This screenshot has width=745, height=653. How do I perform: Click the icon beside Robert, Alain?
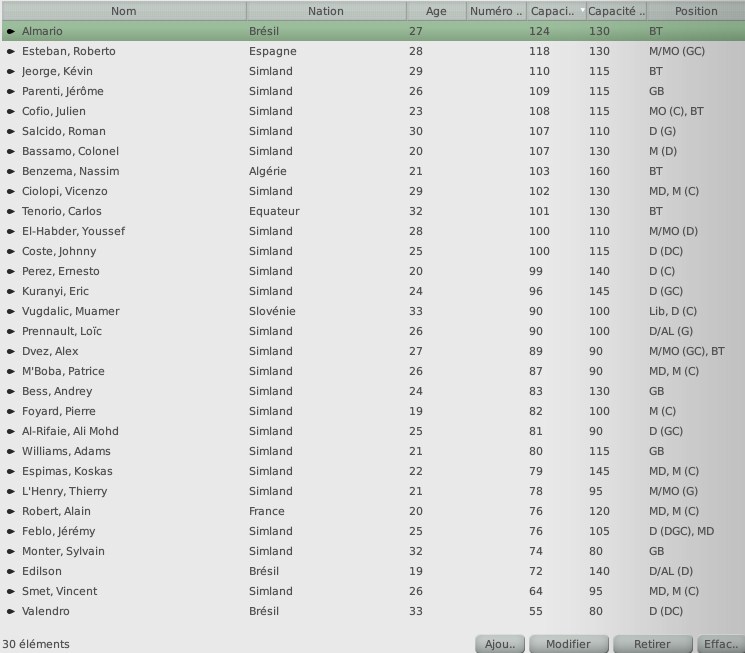coord(11,512)
